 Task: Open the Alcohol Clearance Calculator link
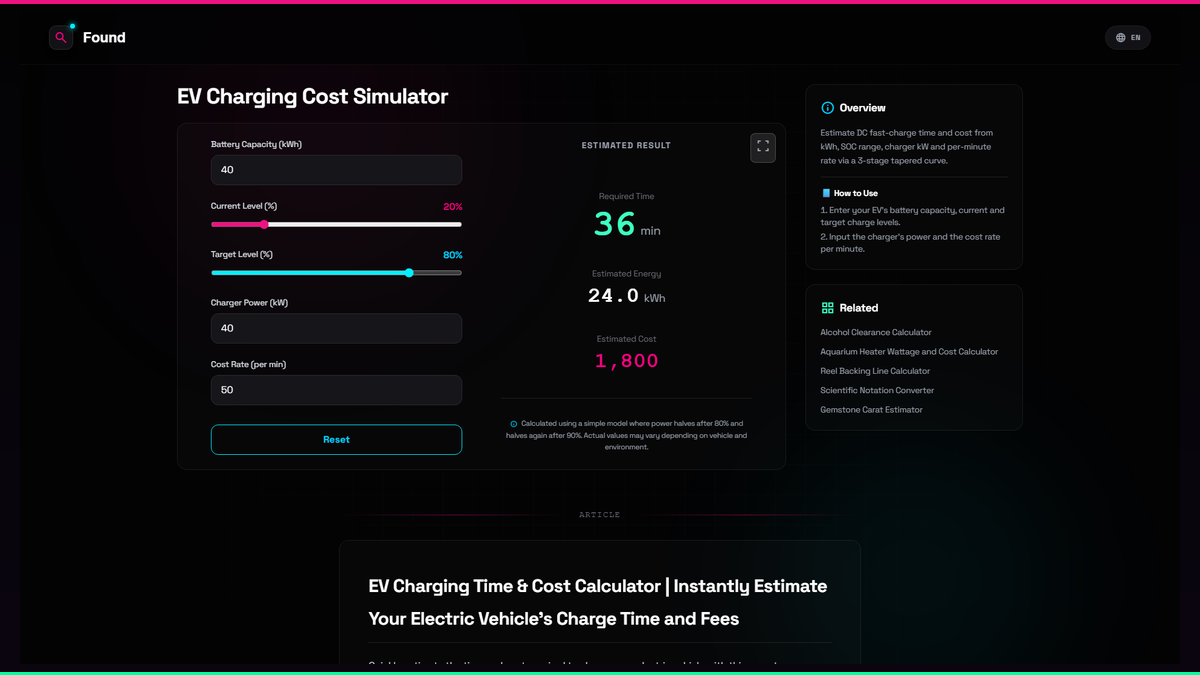click(x=876, y=332)
